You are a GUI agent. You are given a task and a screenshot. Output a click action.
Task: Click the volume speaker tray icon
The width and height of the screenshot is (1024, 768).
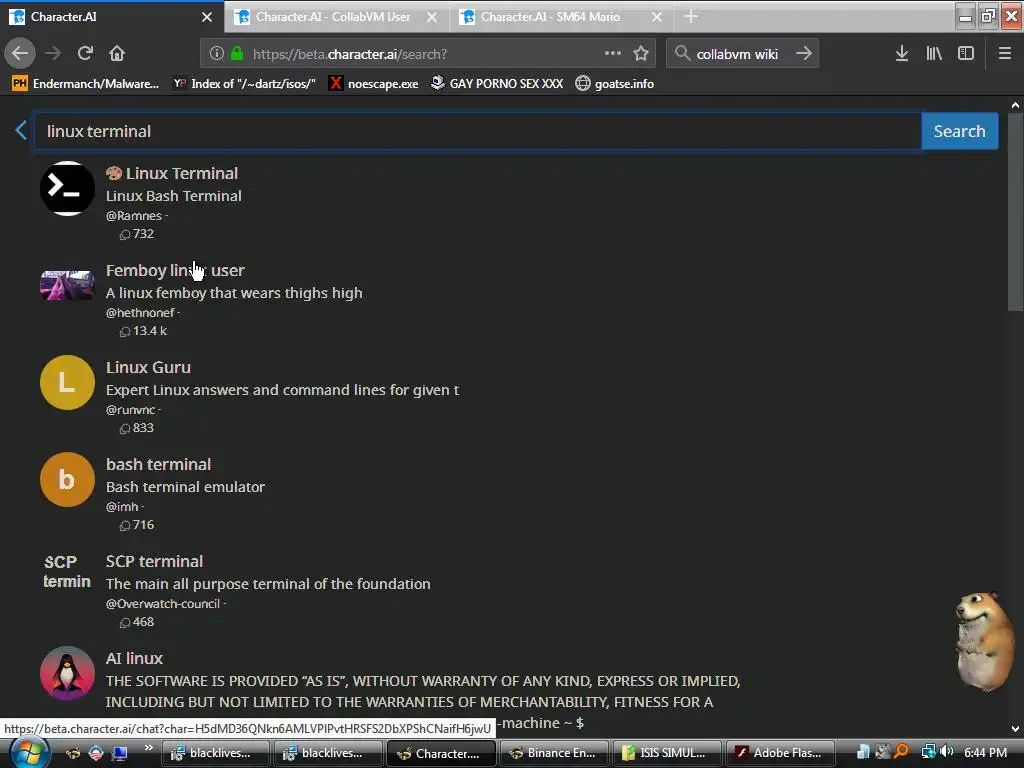(x=946, y=752)
